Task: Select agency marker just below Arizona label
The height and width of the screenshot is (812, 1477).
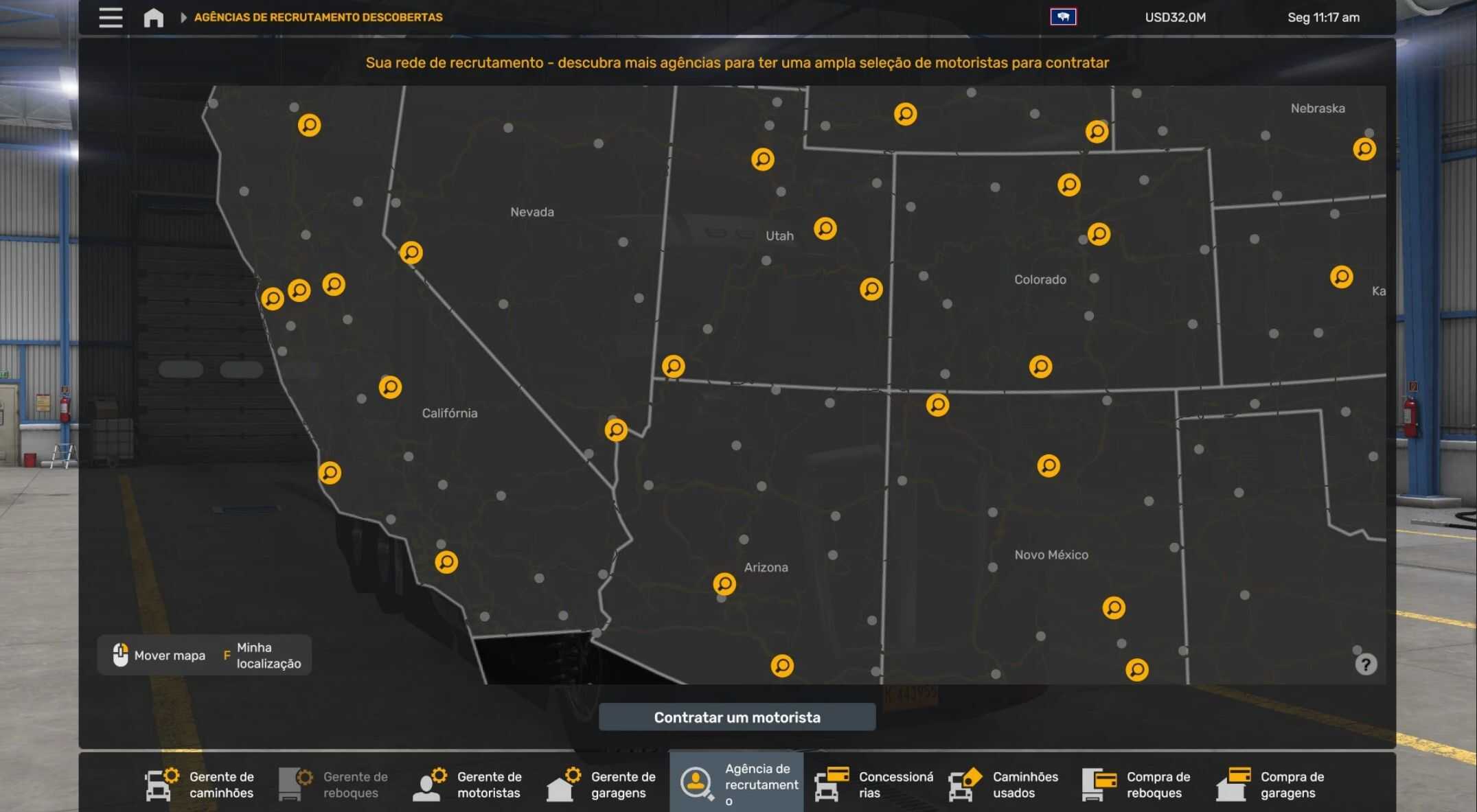Action: point(724,584)
